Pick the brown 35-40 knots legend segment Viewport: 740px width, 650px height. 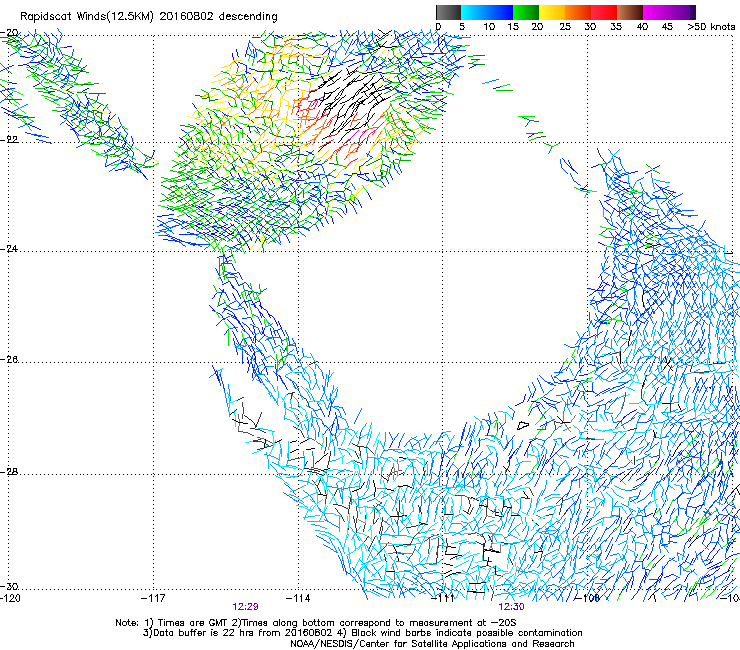(x=630, y=12)
